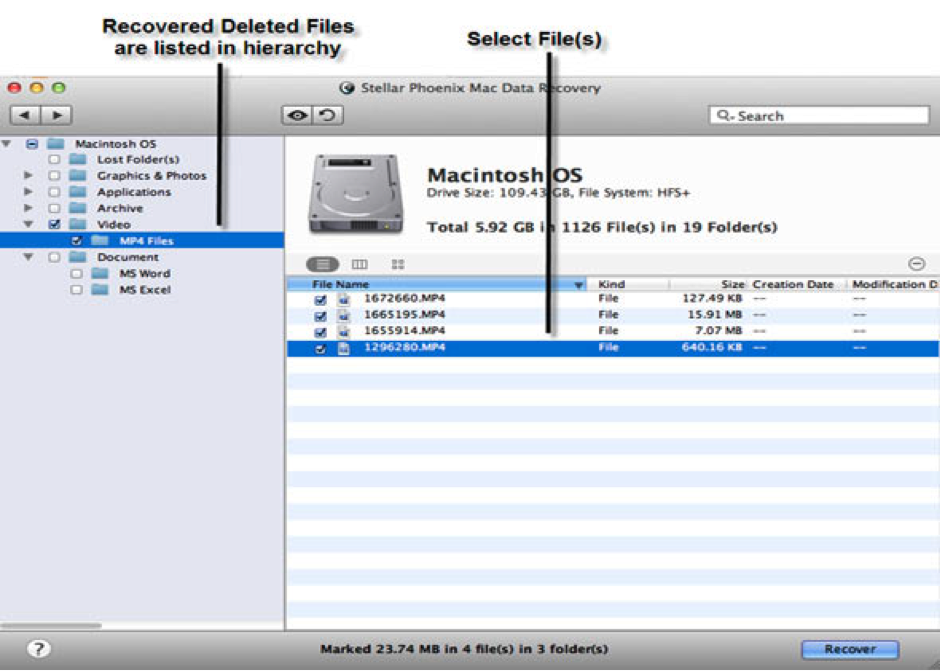The image size is (941, 671).
Task: Toggle the Macintosh OS root checkbox
Action: (32, 143)
